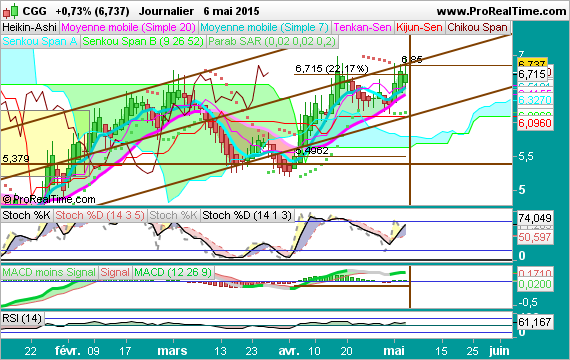Image resolution: width=570 pixels, height=360 pixels.
Task: Click the Kijun-Sen indicator label
Action: pos(419,27)
